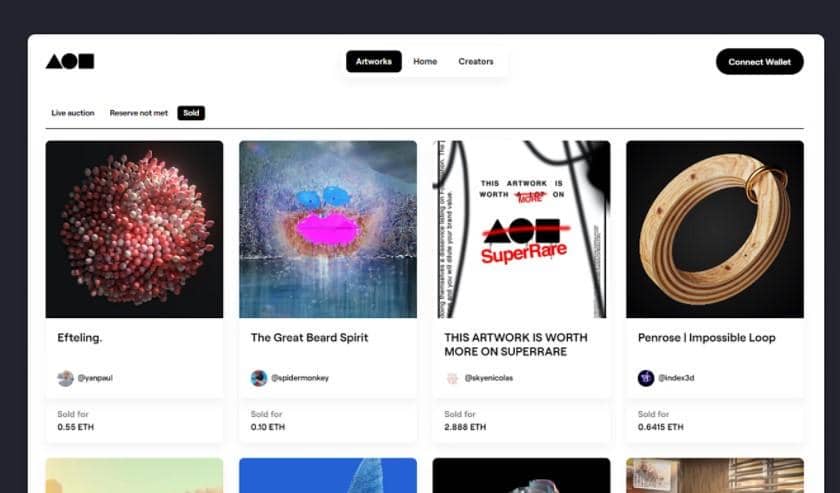840x493 pixels.
Task: Go to the Home tab
Action: [x=425, y=62]
